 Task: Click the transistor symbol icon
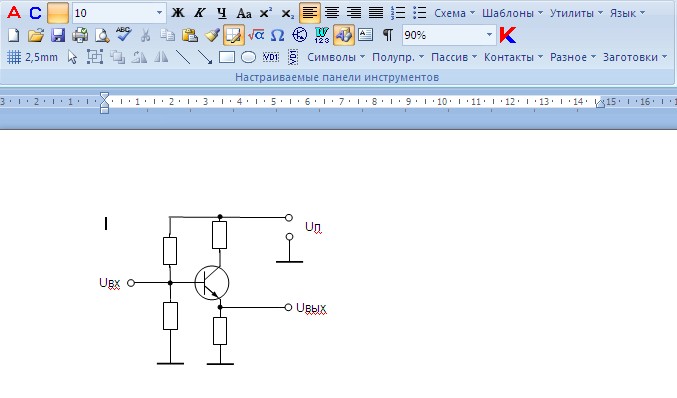pos(299,35)
